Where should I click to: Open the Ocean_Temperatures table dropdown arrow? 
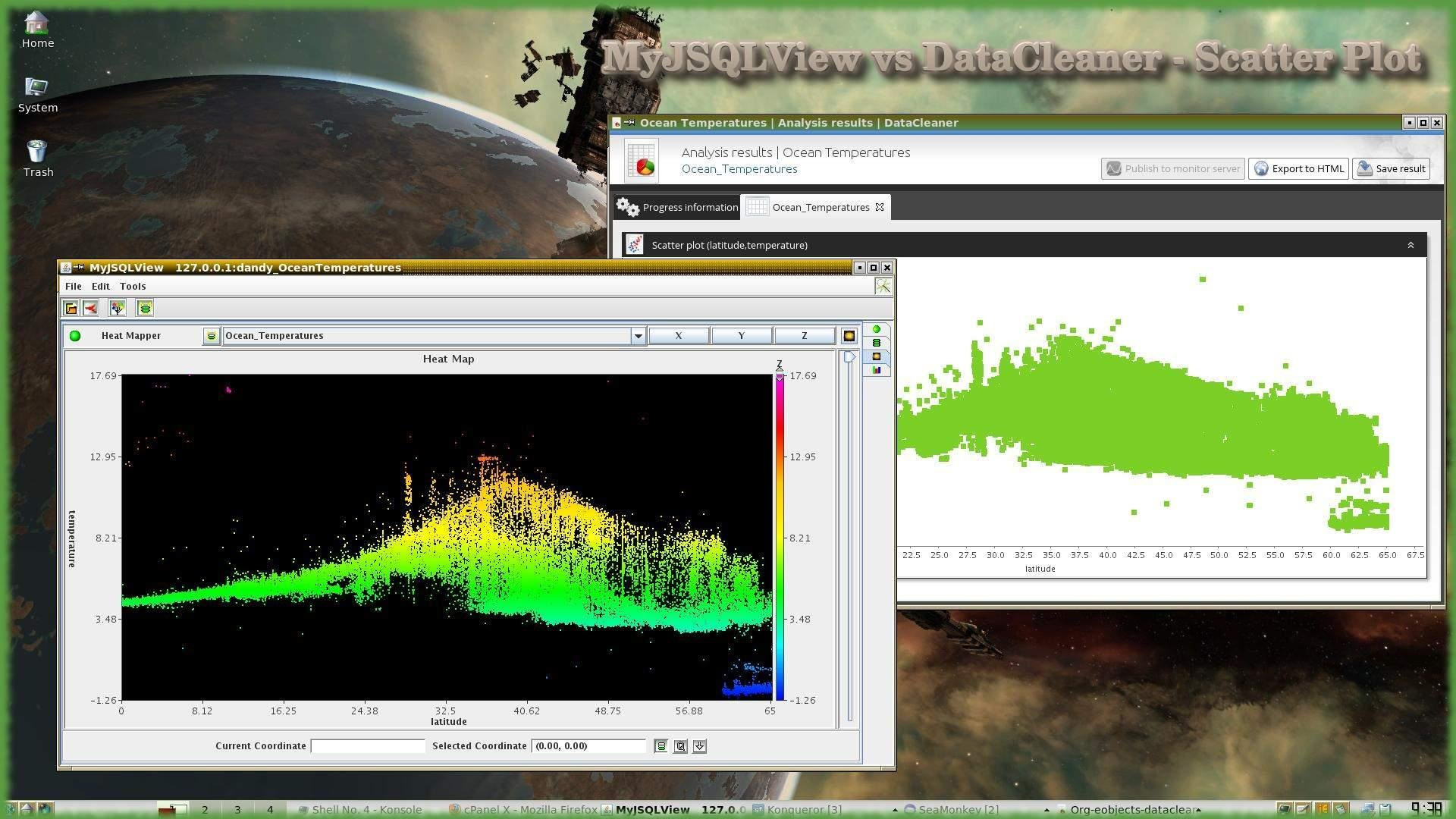[x=638, y=336]
